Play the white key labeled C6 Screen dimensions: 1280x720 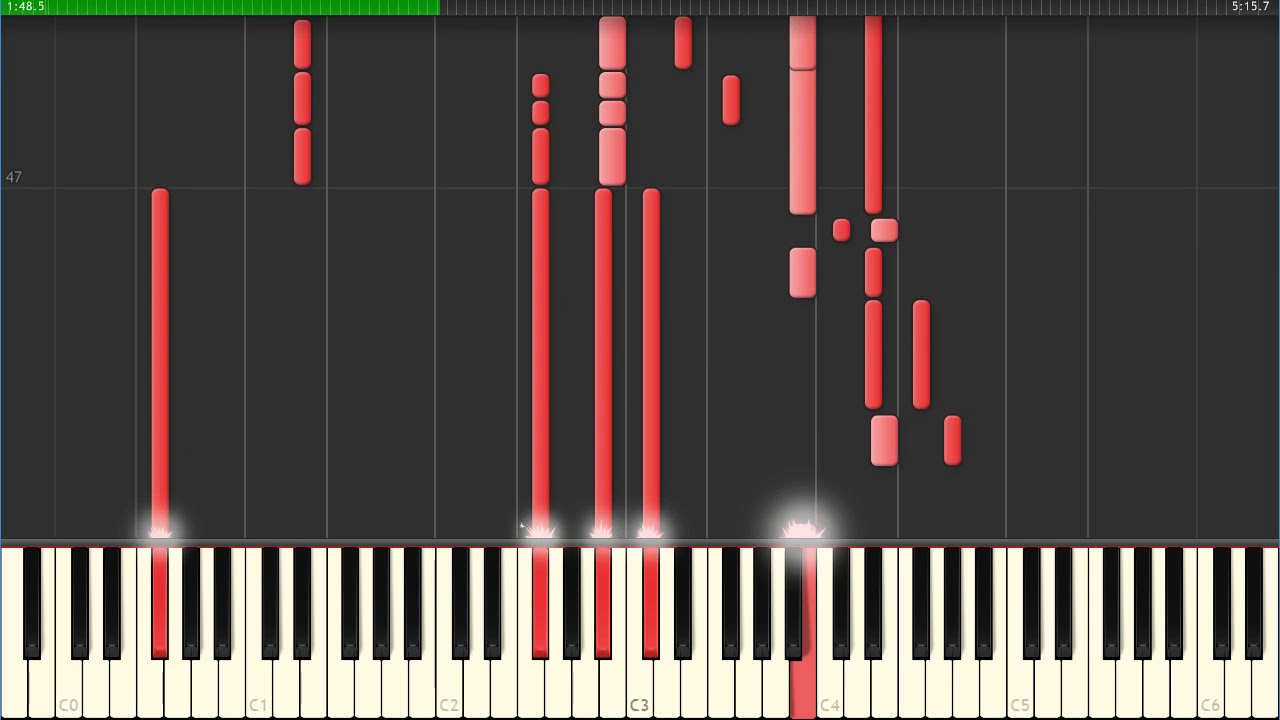(x=1210, y=690)
